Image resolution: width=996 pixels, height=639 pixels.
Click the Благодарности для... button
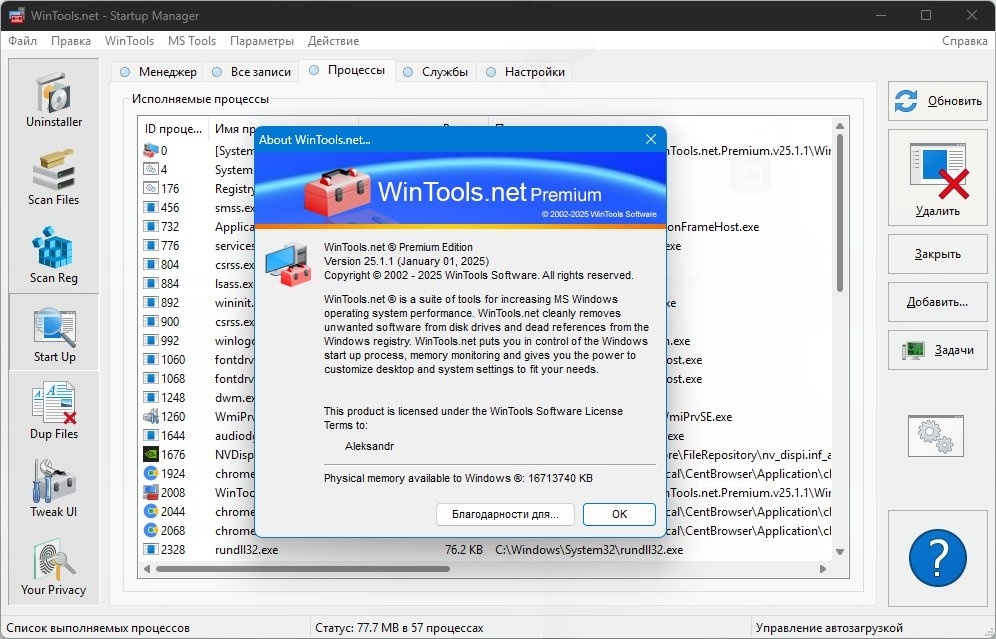pyautogui.click(x=505, y=514)
